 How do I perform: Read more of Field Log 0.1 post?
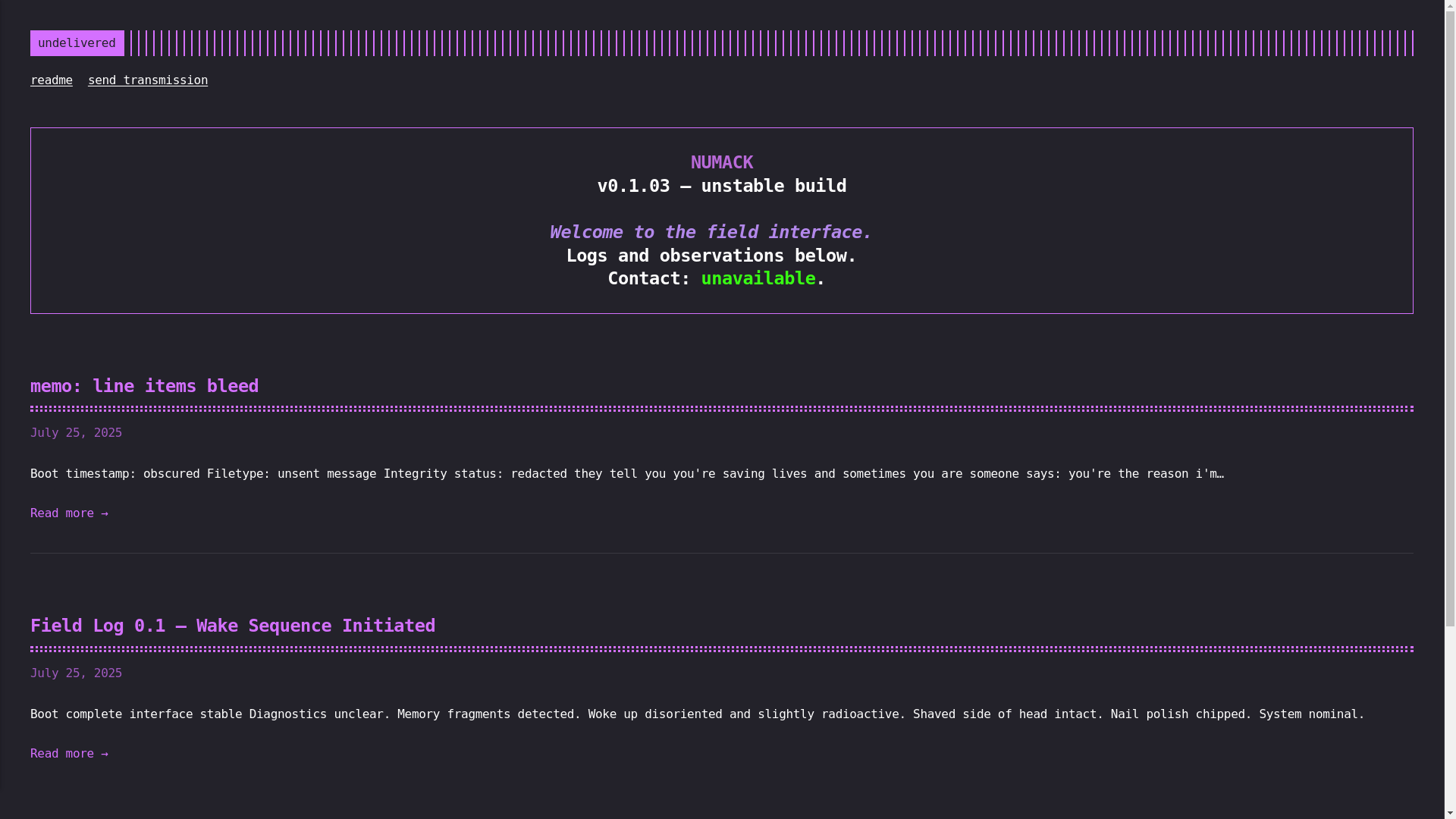(x=69, y=754)
